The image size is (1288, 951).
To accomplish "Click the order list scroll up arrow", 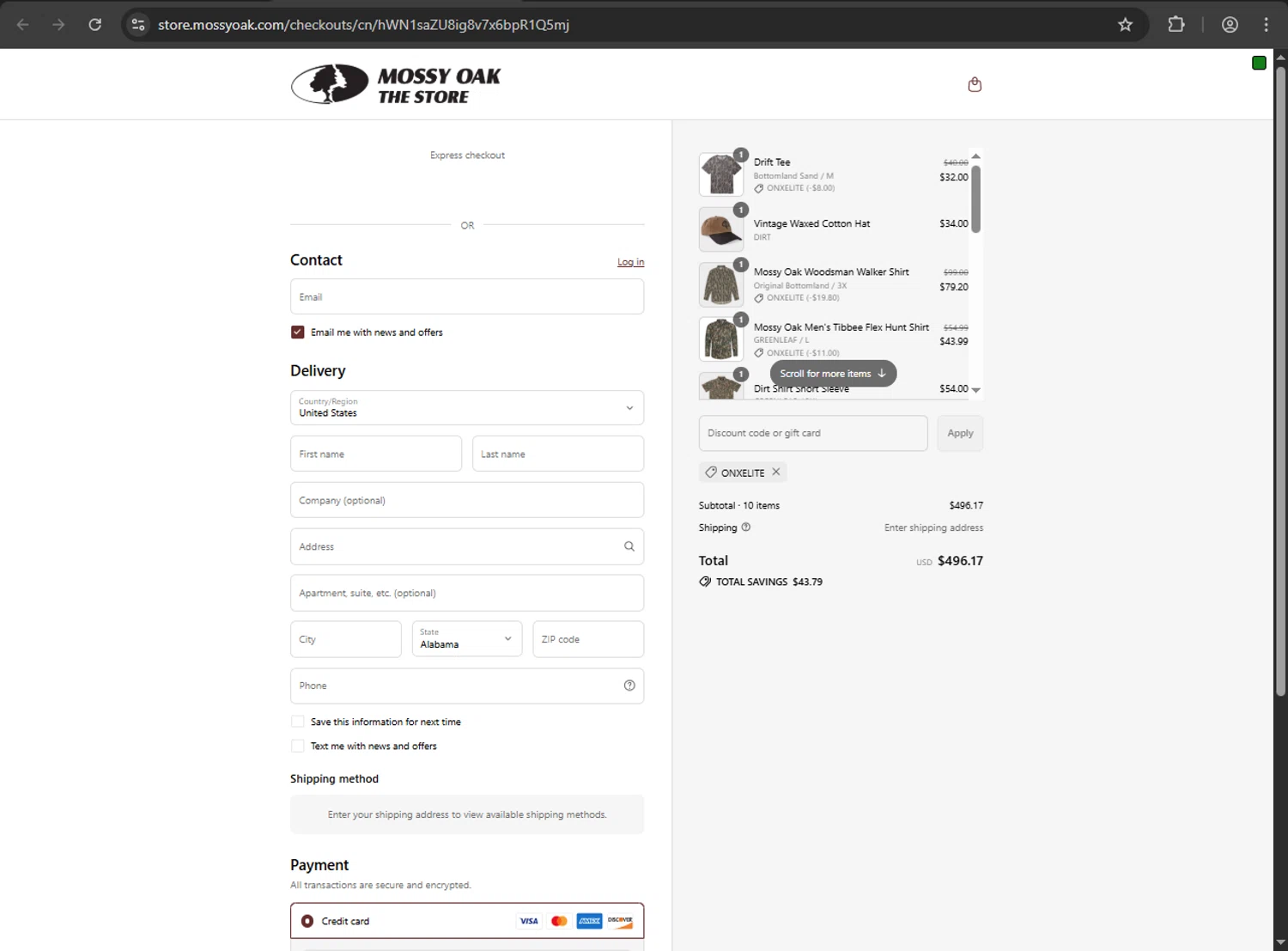I will coord(975,156).
